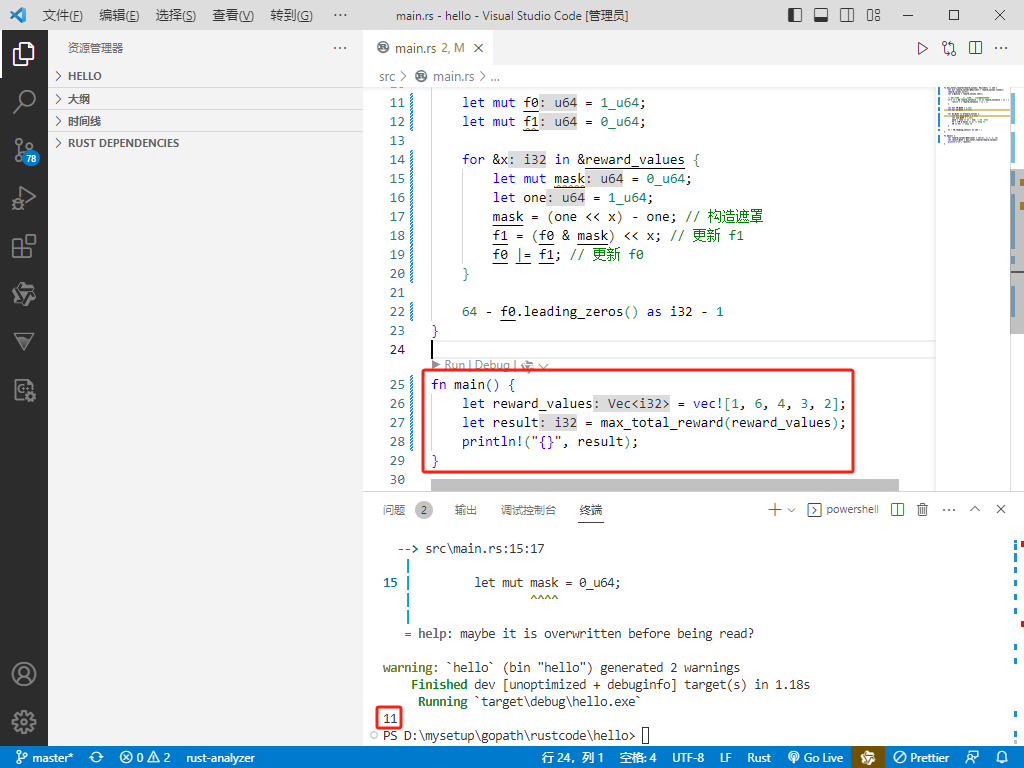Maximize panel size chevron
This screenshot has width=1024, height=768.
tap(975, 509)
